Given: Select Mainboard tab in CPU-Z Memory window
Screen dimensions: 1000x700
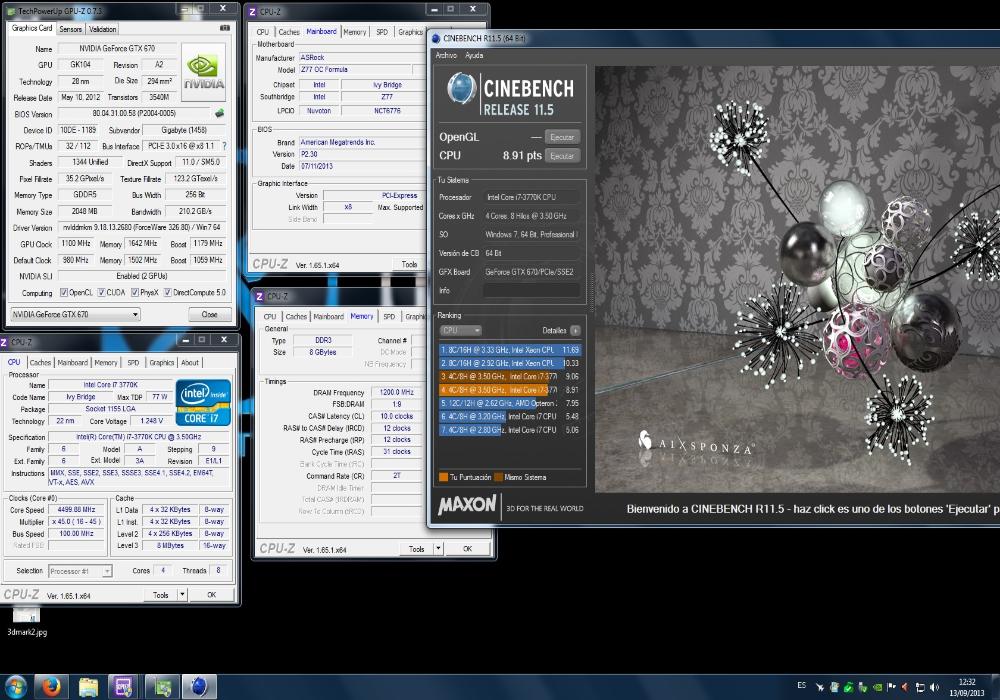Looking at the screenshot, I should 328,317.
